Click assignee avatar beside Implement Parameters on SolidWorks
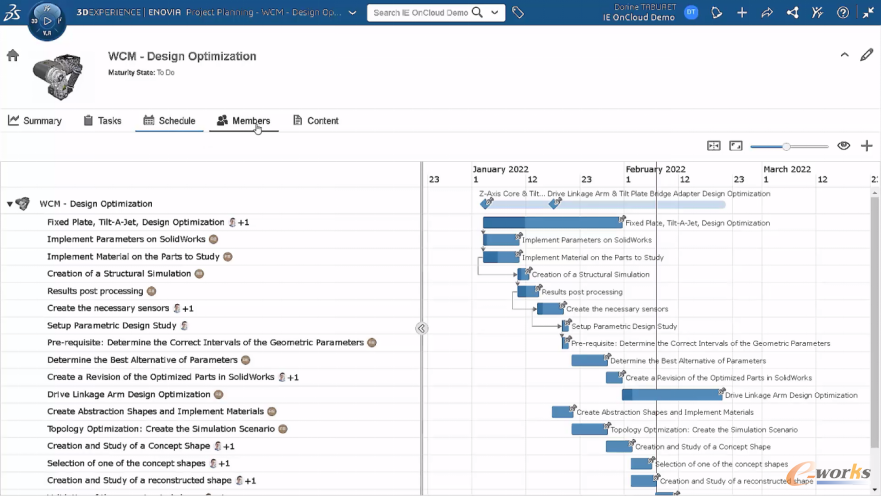This screenshot has height=496, width=881. coord(214,239)
